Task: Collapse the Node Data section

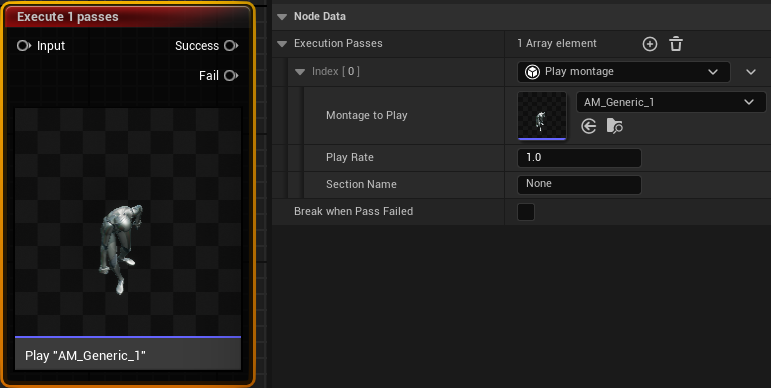Action: 282,17
